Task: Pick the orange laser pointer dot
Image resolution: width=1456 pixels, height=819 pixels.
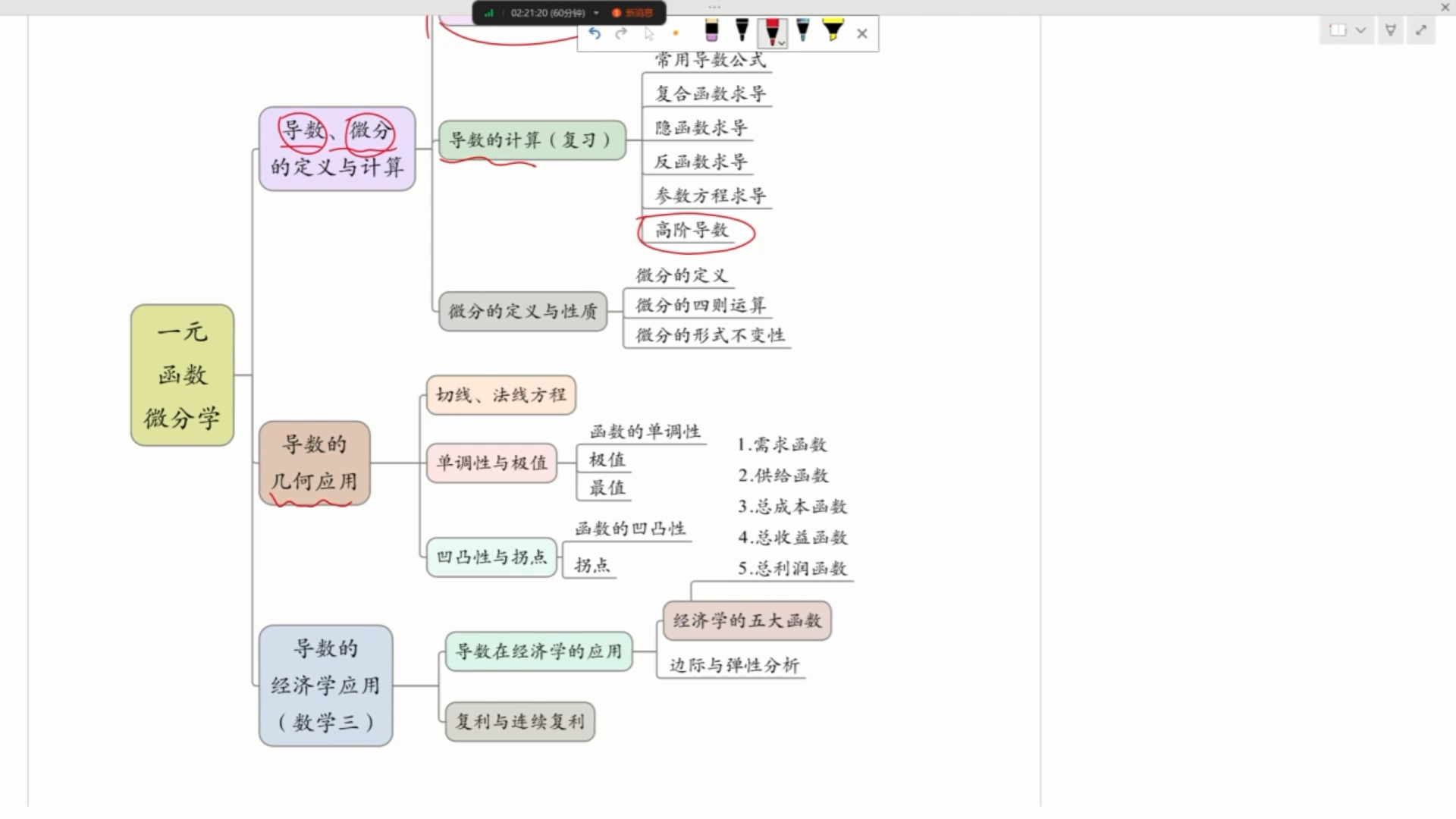Action: [676, 33]
